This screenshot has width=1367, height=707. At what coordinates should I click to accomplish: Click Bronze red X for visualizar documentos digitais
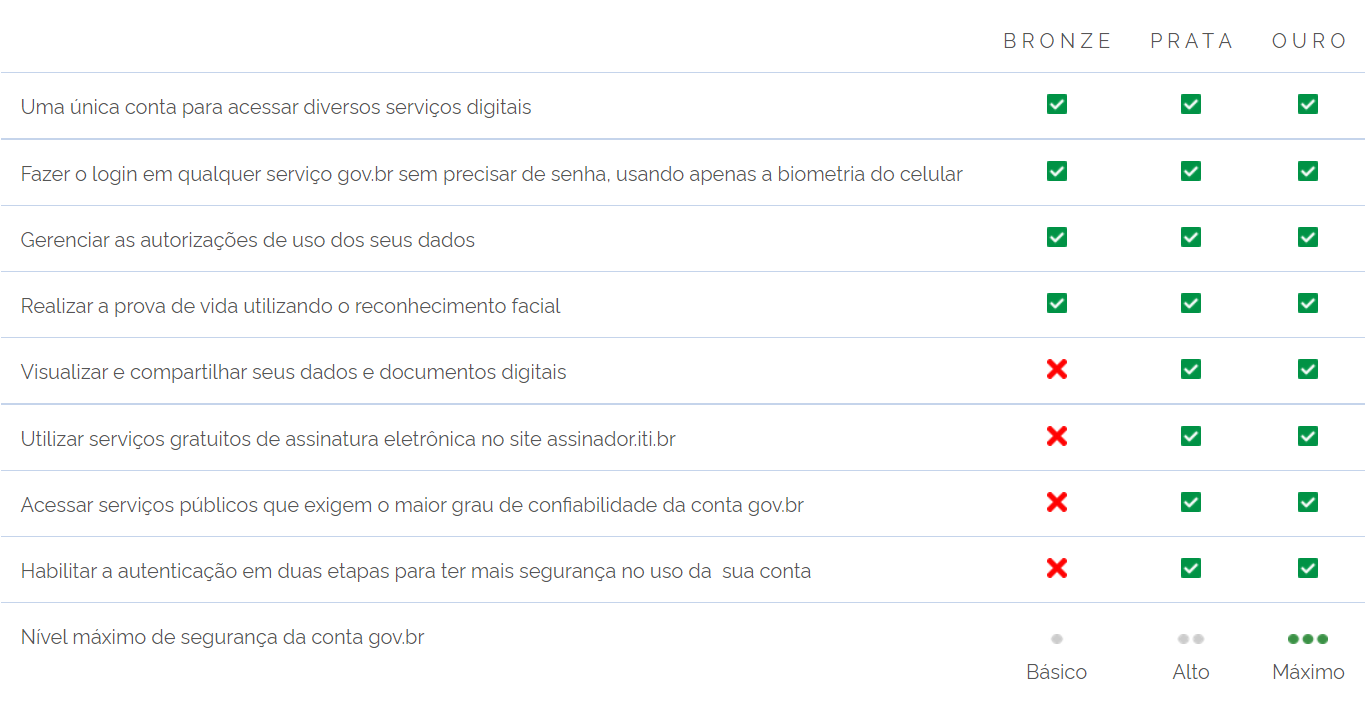coord(1057,369)
